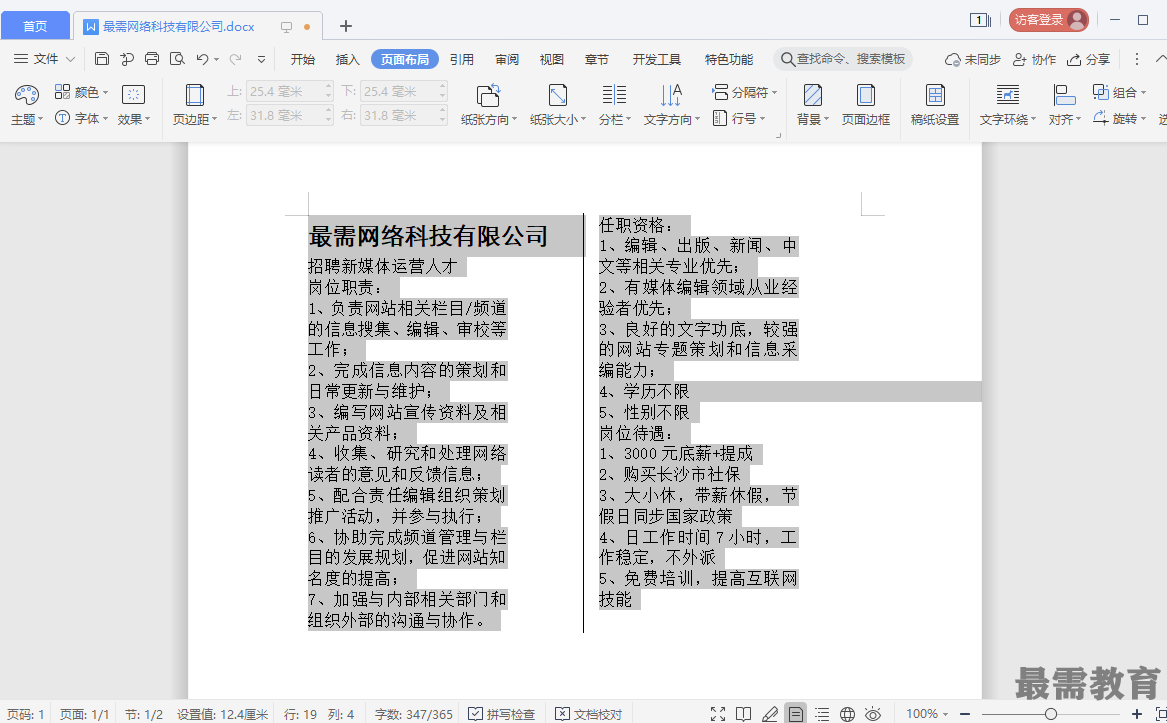The width and height of the screenshot is (1167, 723).
Task: Collapse the ribbon with top-right chevron
Action: [x=1160, y=59]
